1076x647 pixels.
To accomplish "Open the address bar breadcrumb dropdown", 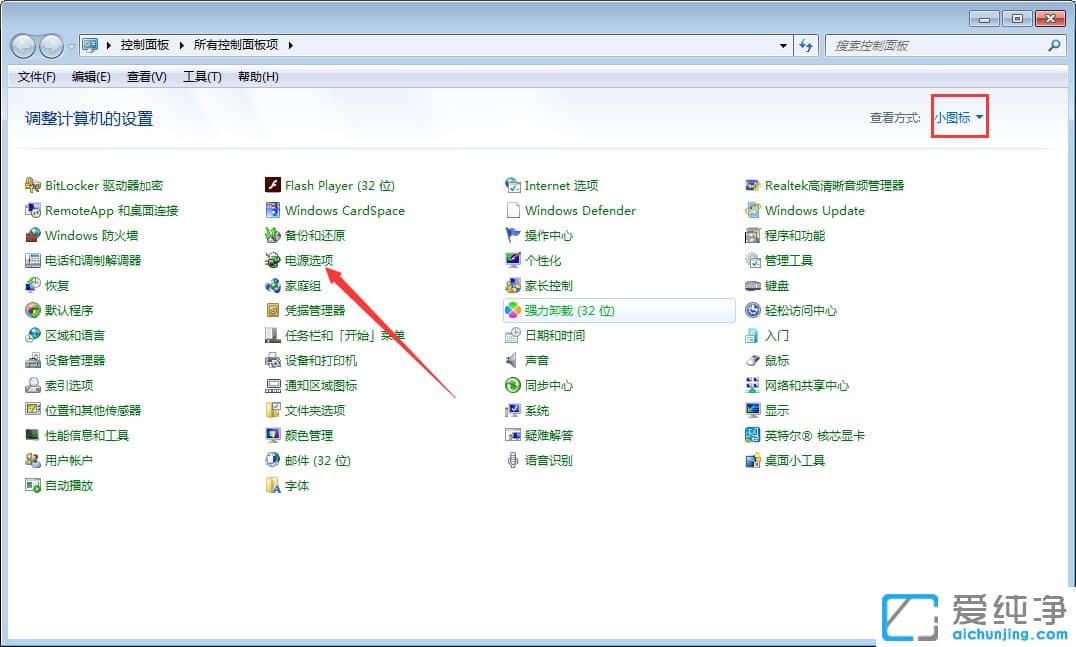I will pyautogui.click(x=783, y=45).
